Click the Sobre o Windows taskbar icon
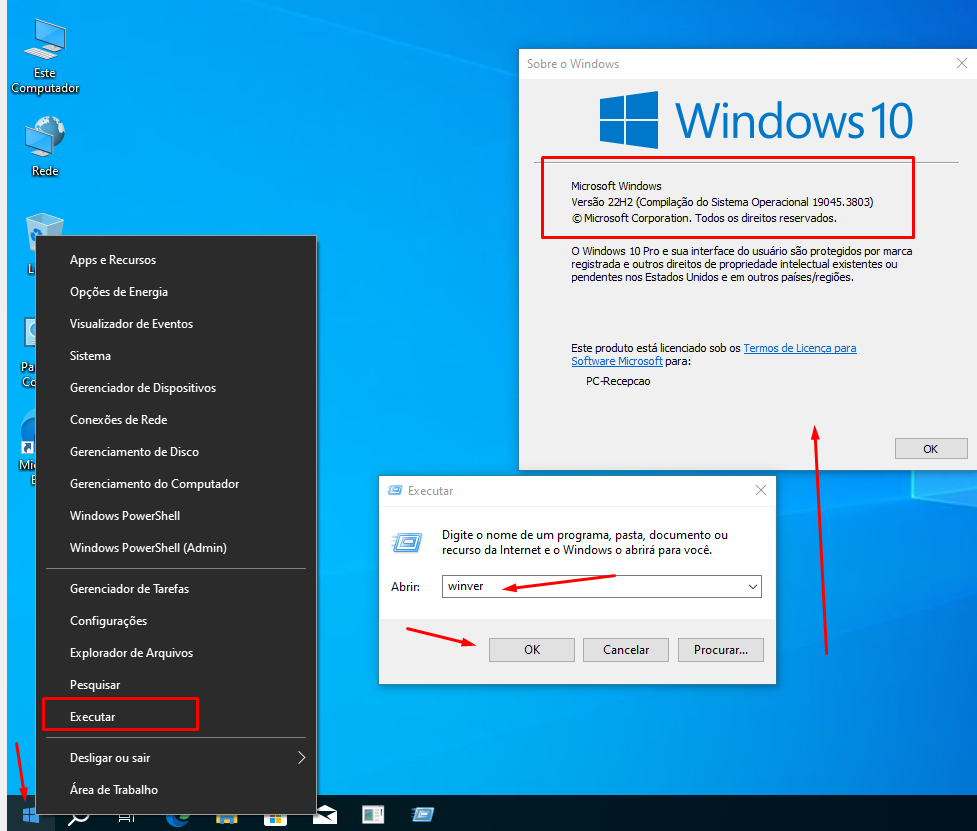 point(373,815)
